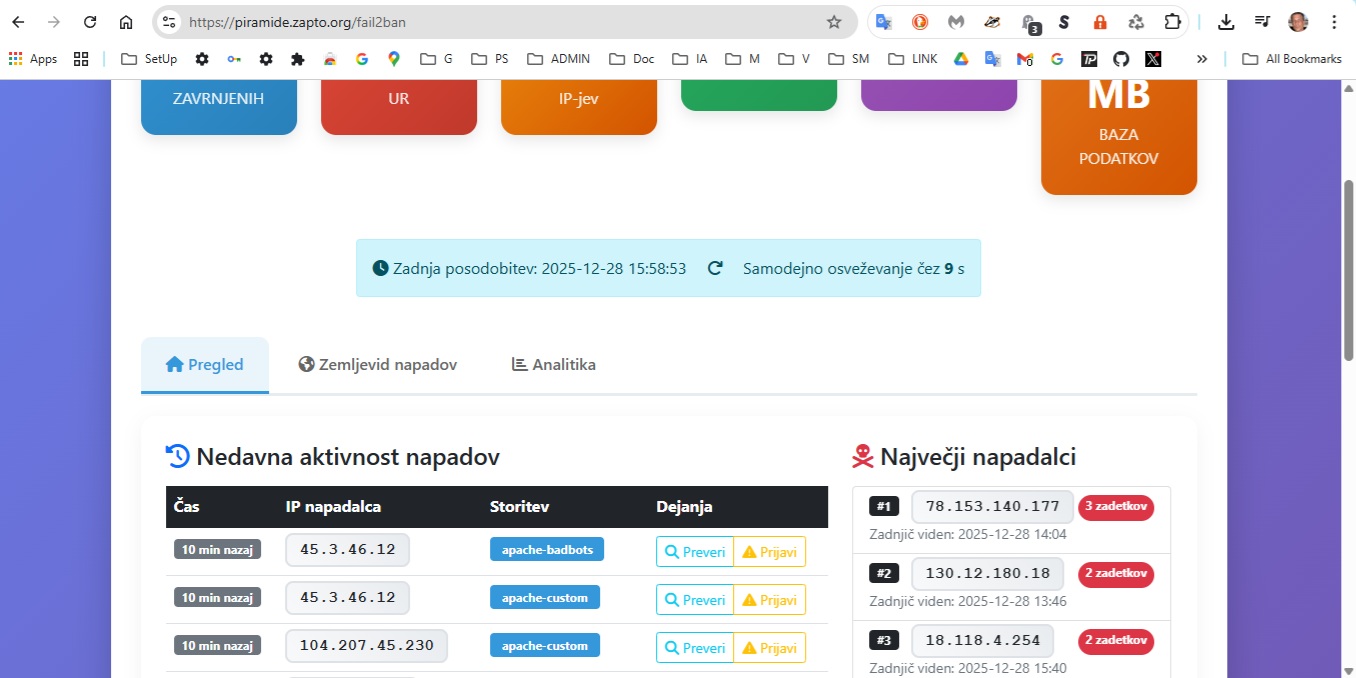This screenshot has width=1356, height=678.
Task: Open the All Bookmarks folder
Action: point(1292,59)
